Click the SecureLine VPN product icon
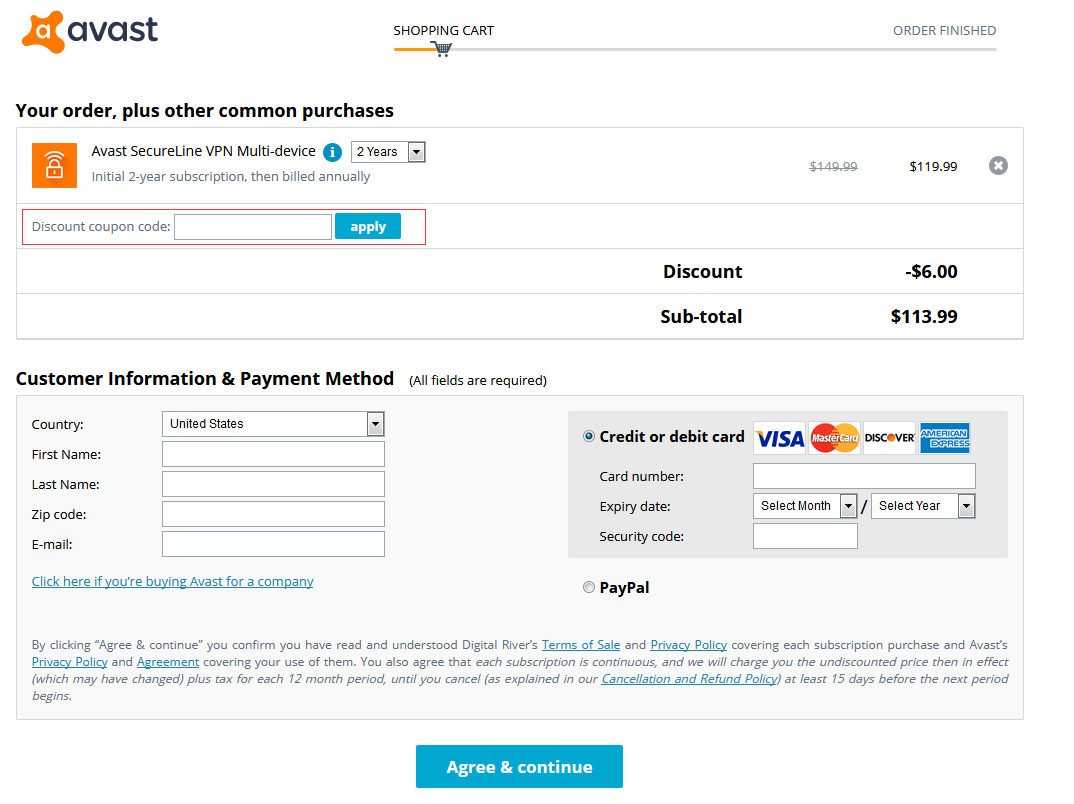Viewport: 1074px width, 804px height. point(54,165)
